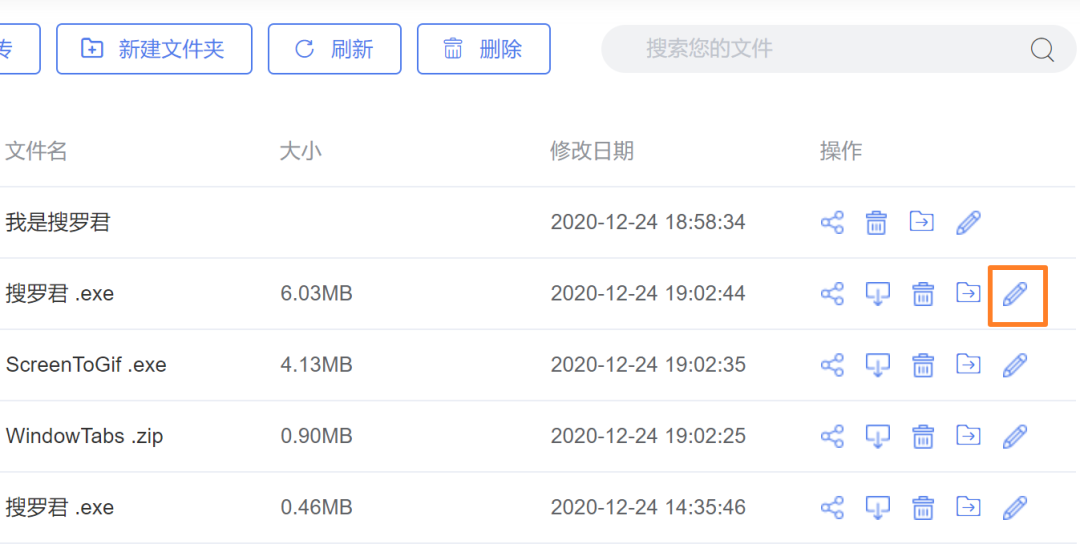Open the 我是搜罗君 folder name

[x=58, y=222]
